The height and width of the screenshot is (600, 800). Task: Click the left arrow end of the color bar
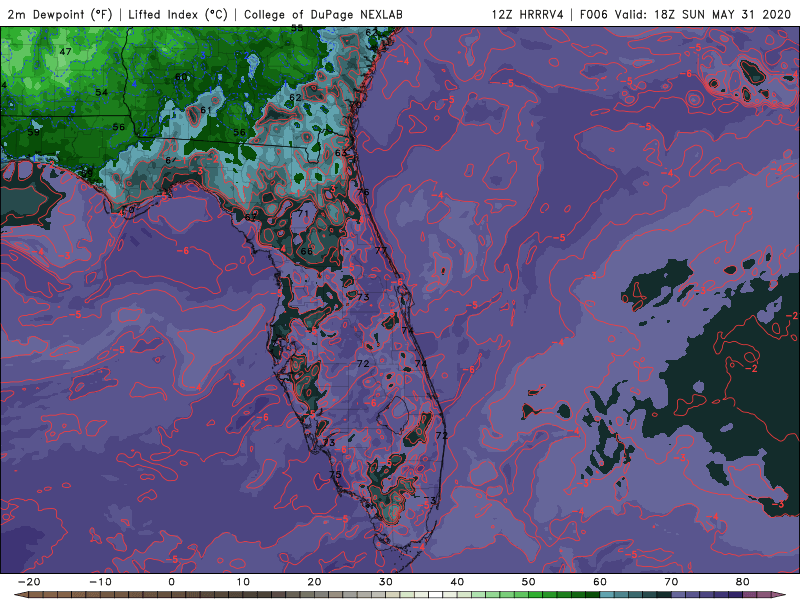tap(19, 595)
